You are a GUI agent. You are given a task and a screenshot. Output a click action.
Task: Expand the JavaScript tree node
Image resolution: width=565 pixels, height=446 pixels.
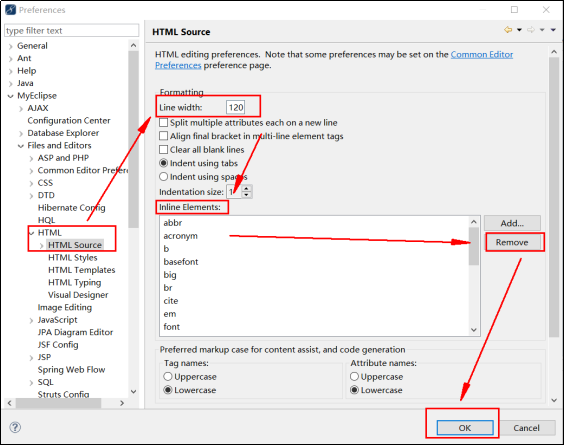[31, 320]
